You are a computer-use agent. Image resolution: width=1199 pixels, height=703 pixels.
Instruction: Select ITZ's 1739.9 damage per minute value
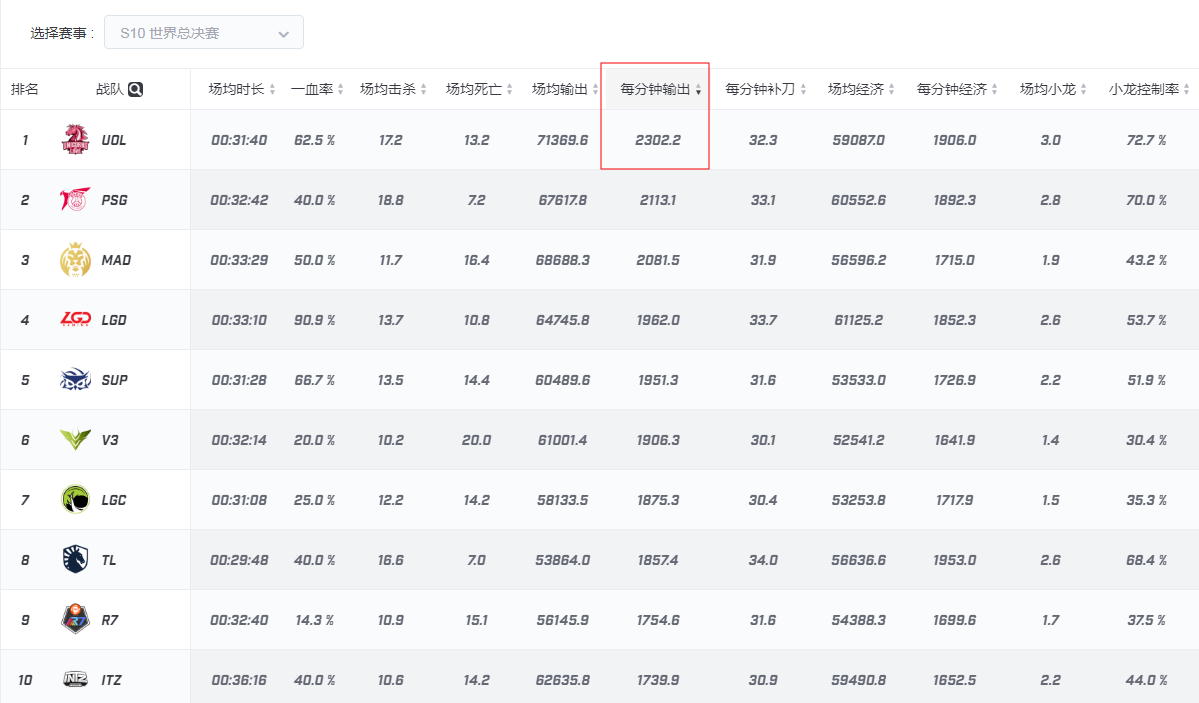658,681
